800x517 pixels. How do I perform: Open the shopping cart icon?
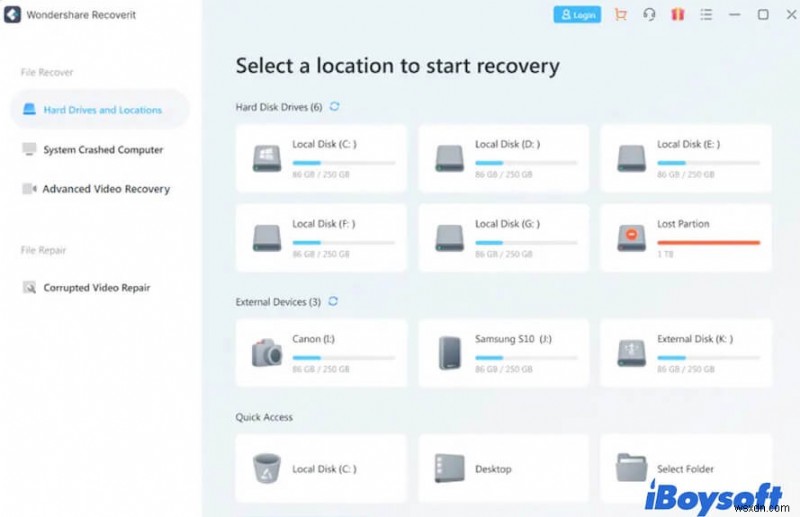tap(620, 15)
